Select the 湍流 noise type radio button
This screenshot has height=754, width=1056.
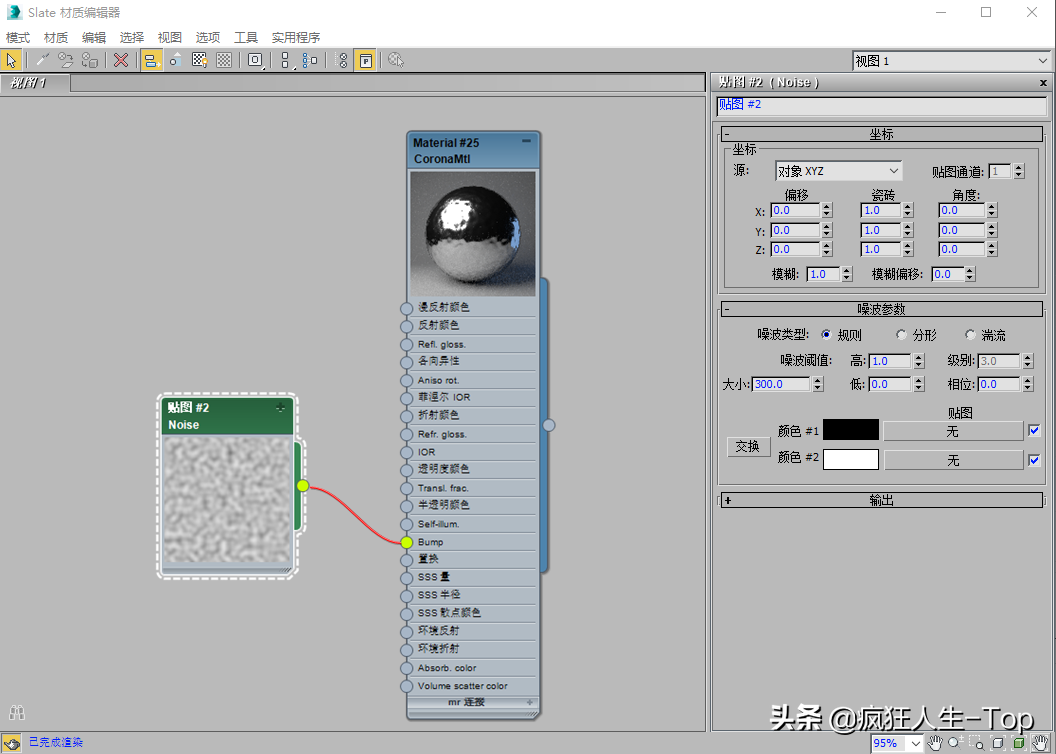pos(970,335)
